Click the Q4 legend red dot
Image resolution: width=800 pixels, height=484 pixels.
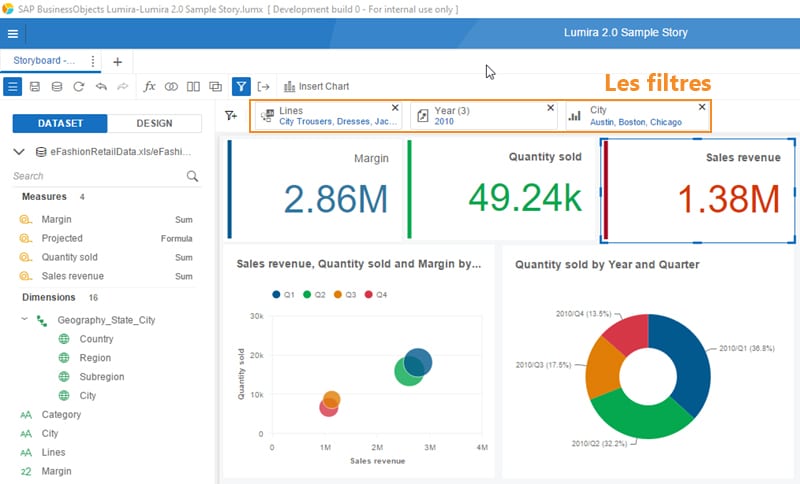coord(368,294)
